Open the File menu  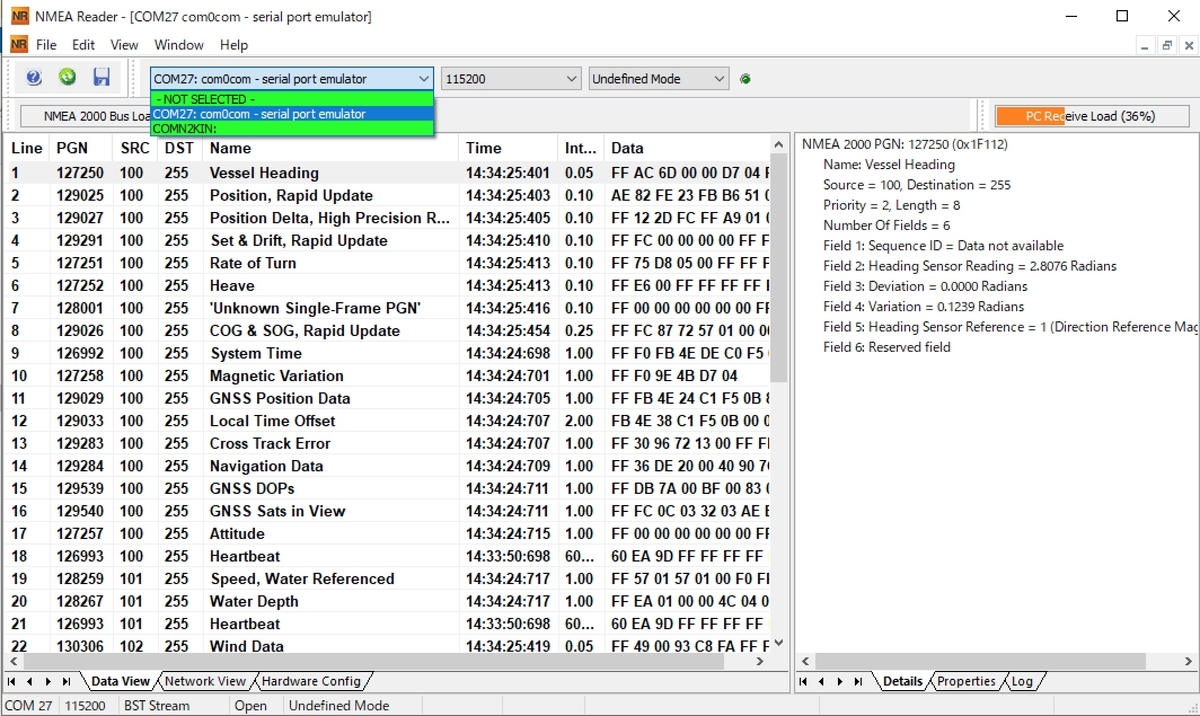pos(46,45)
